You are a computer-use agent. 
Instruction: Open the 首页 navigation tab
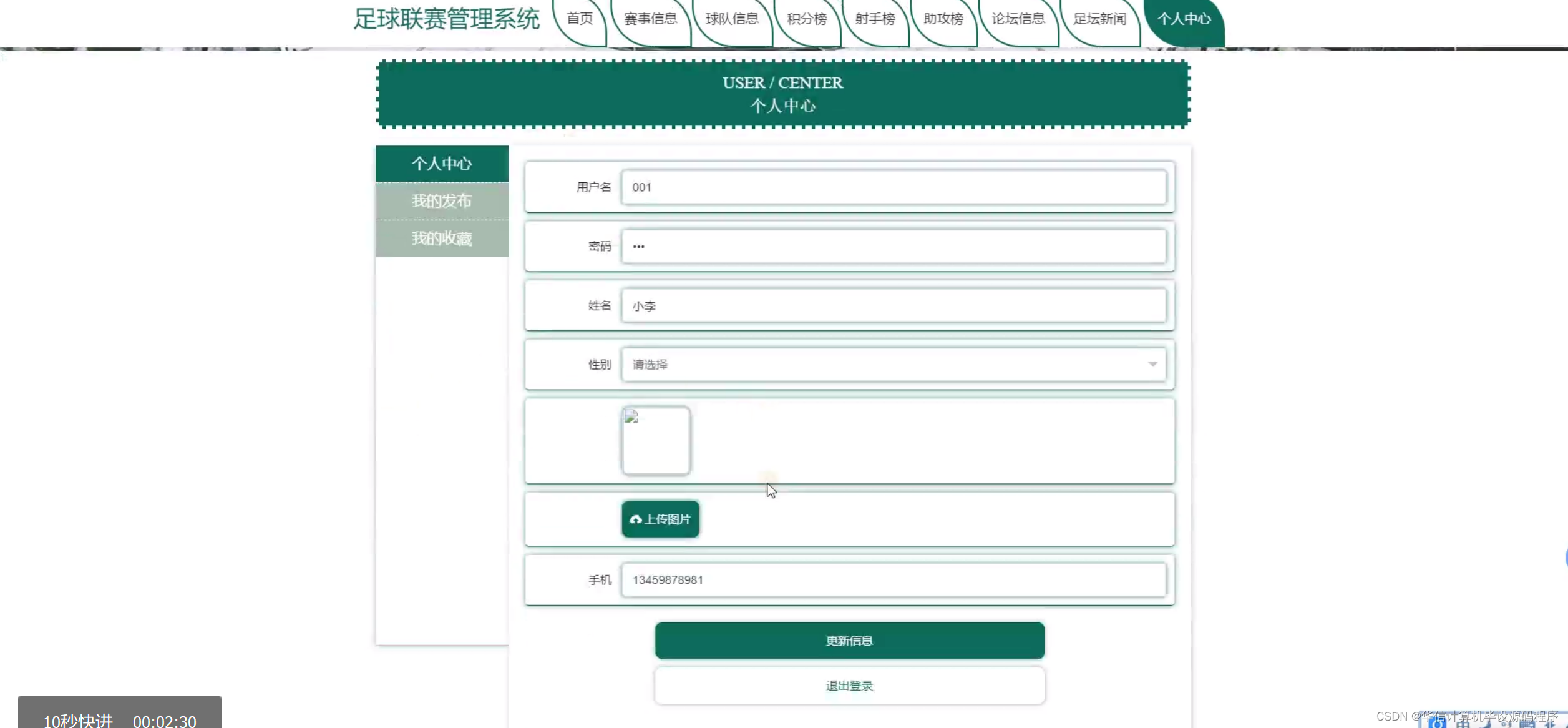click(580, 19)
